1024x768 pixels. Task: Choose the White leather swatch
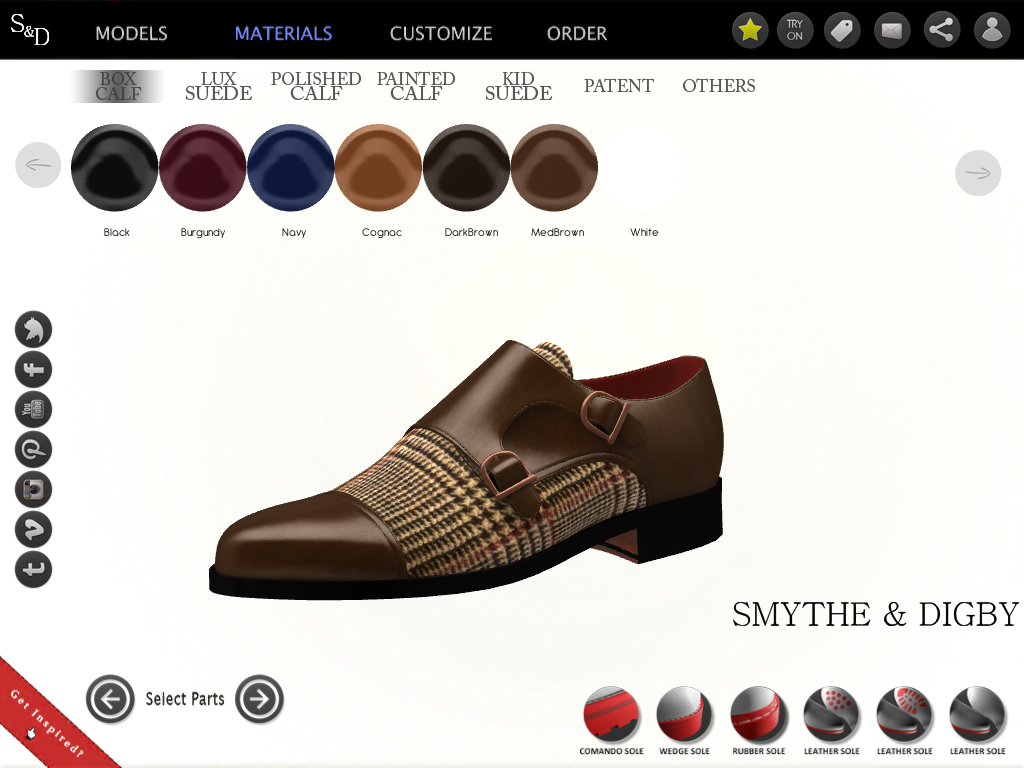tap(643, 167)
